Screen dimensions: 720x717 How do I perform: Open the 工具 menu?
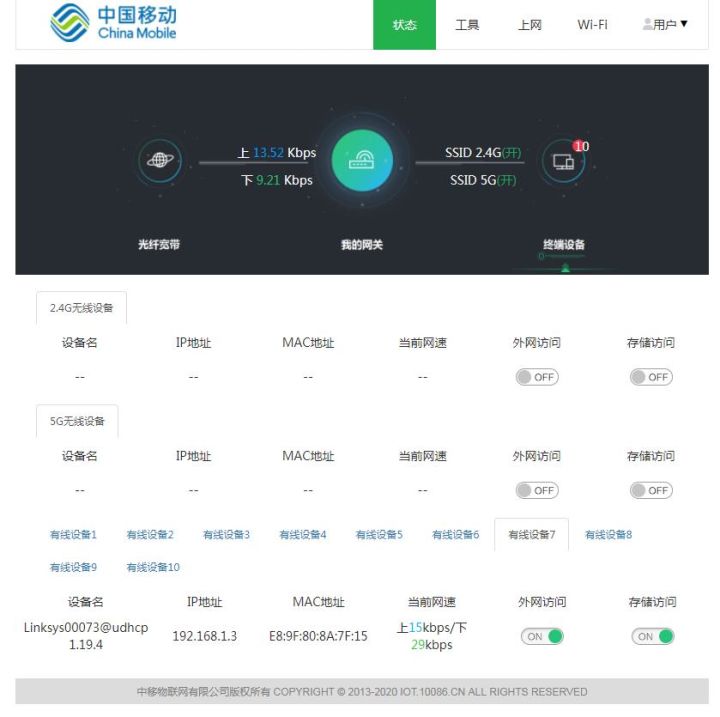467,25
